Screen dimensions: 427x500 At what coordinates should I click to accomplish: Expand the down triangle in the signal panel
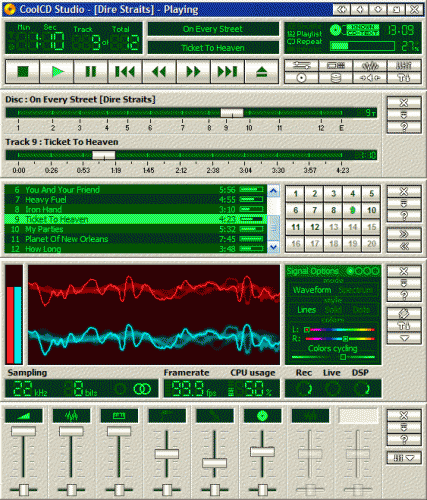coord(404,338)
